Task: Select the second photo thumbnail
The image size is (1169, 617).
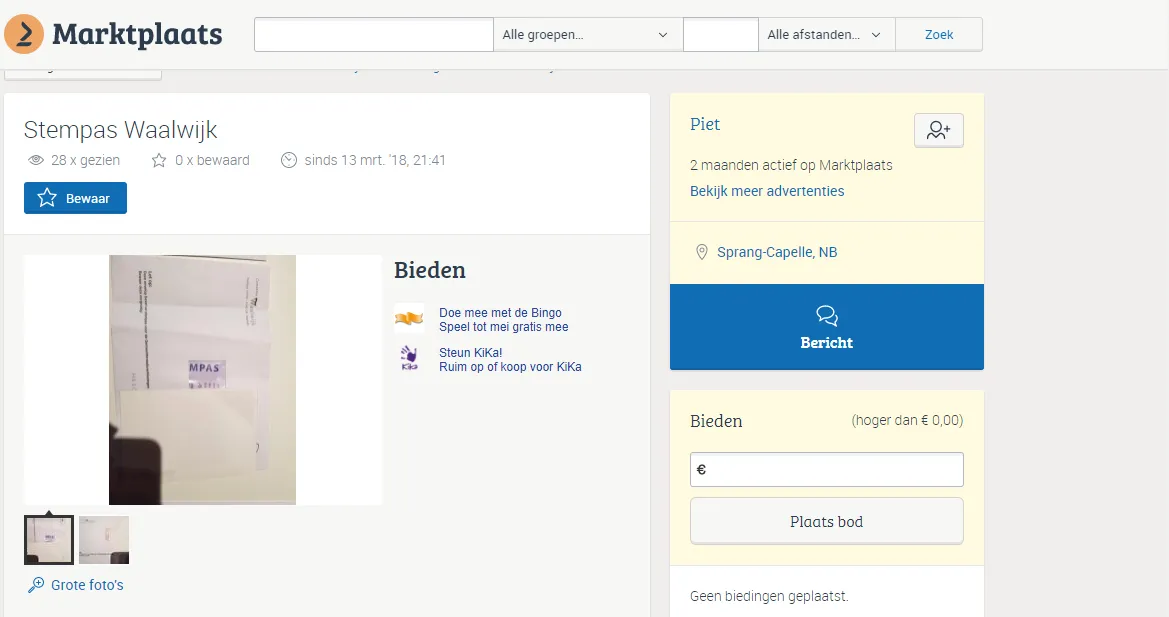Action: point(104,540)
